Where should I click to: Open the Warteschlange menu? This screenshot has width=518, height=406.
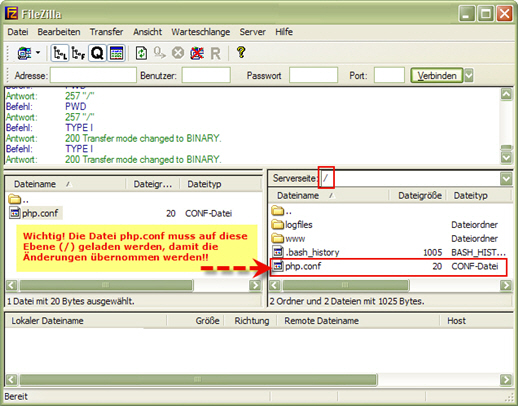click(201, 32)
